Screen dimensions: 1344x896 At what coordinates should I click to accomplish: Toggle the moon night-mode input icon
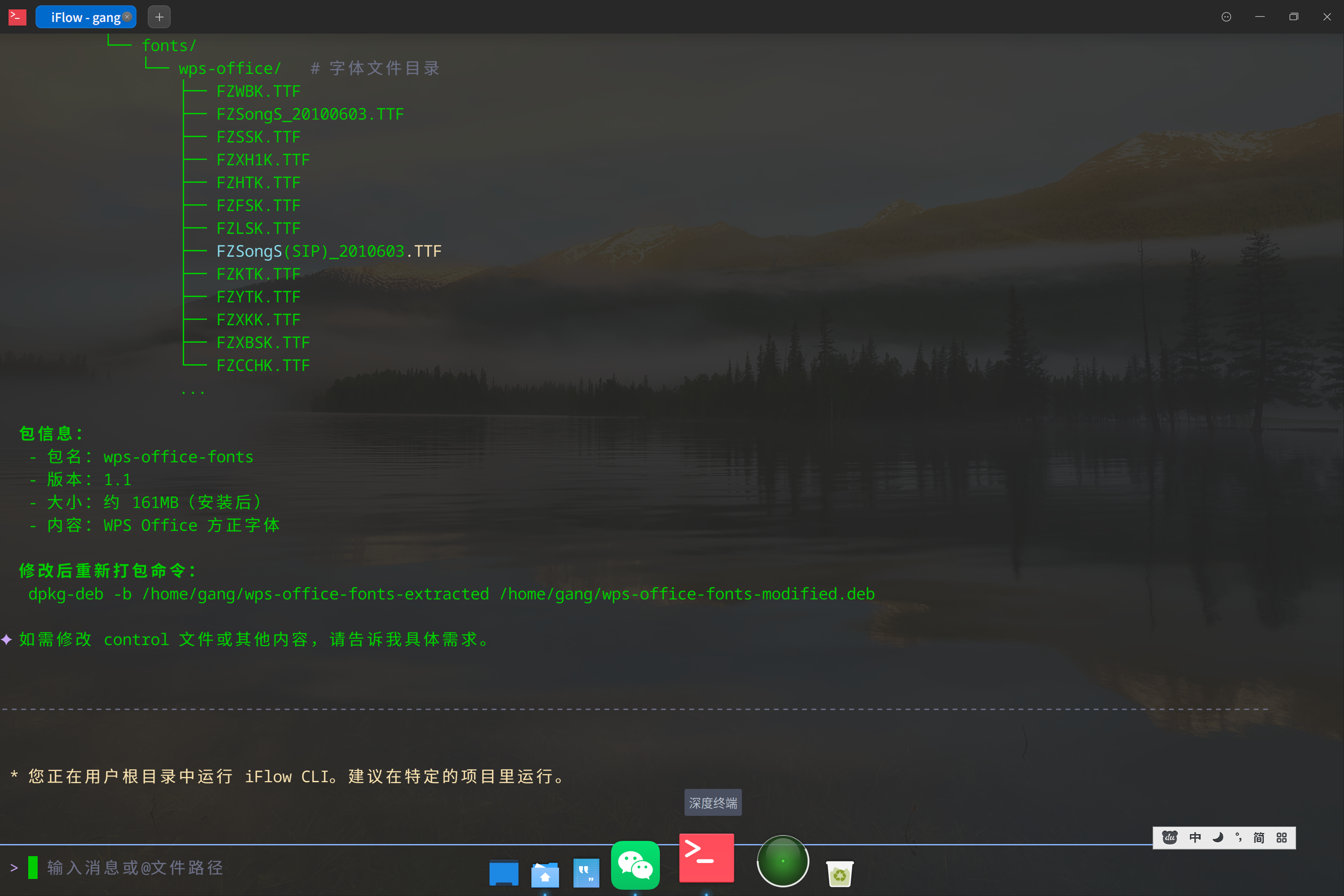click(1217, 838)
